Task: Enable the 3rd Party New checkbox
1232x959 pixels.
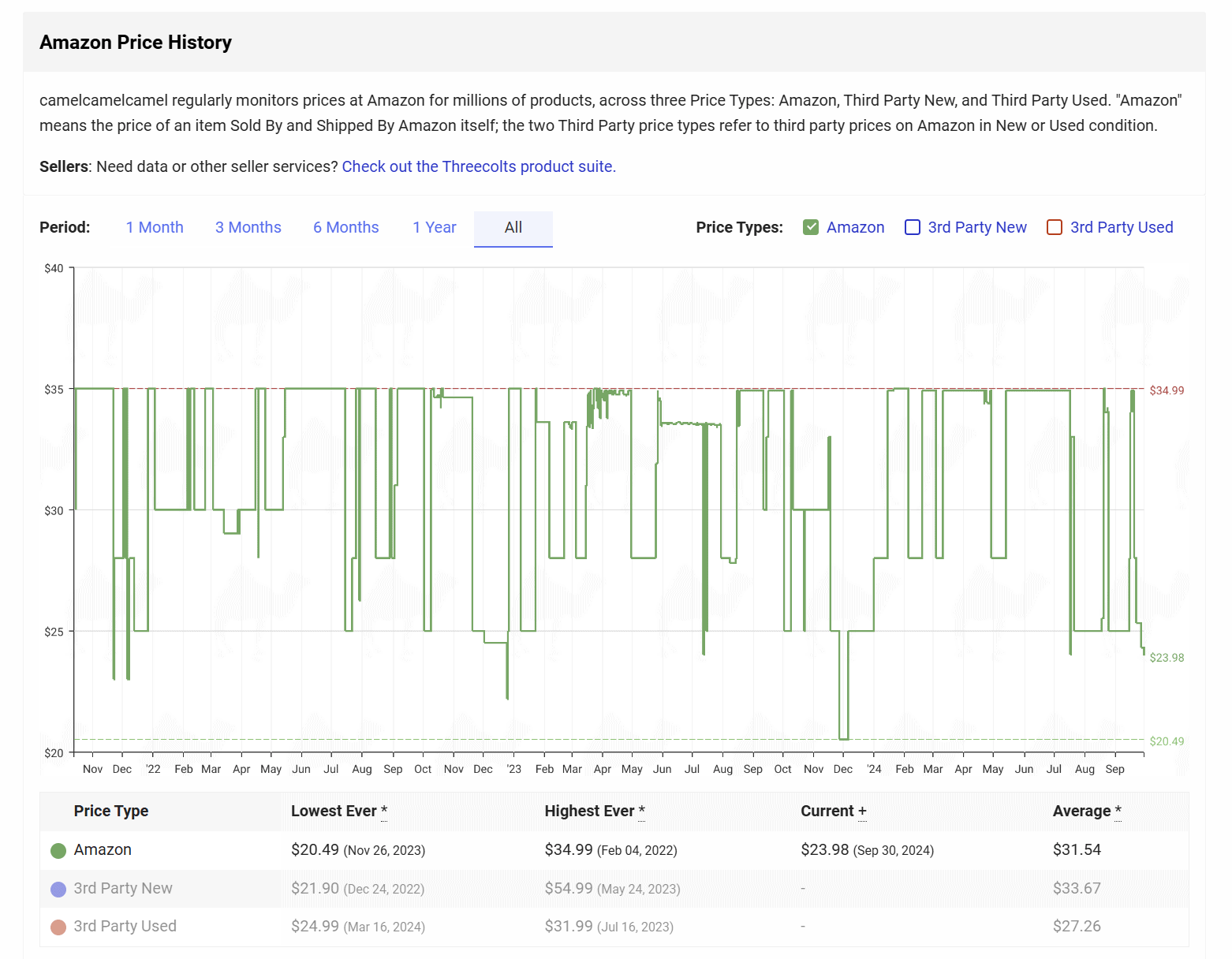Action: click(x=913, y=227)
